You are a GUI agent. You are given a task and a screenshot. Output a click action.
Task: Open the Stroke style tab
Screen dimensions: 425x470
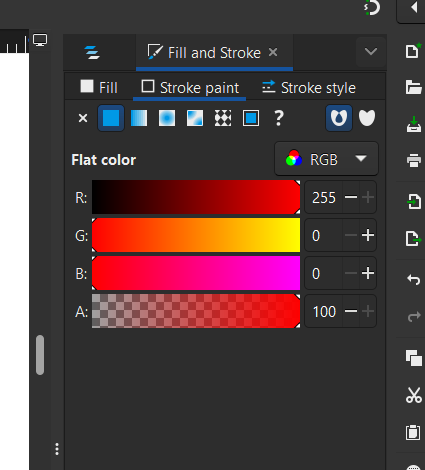309,88
